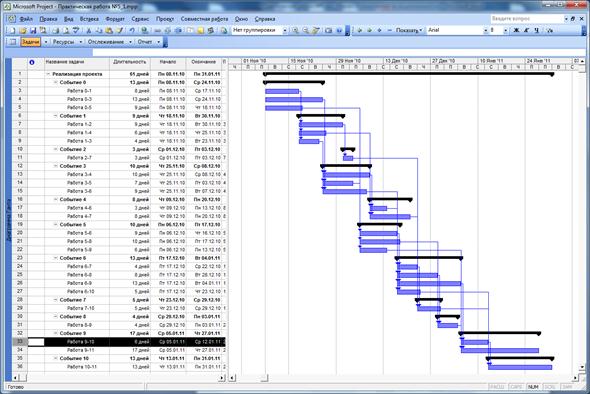Click the Отчет guide button
The height and width of the screenshot is (394, 590).
[x=145, y=42]
